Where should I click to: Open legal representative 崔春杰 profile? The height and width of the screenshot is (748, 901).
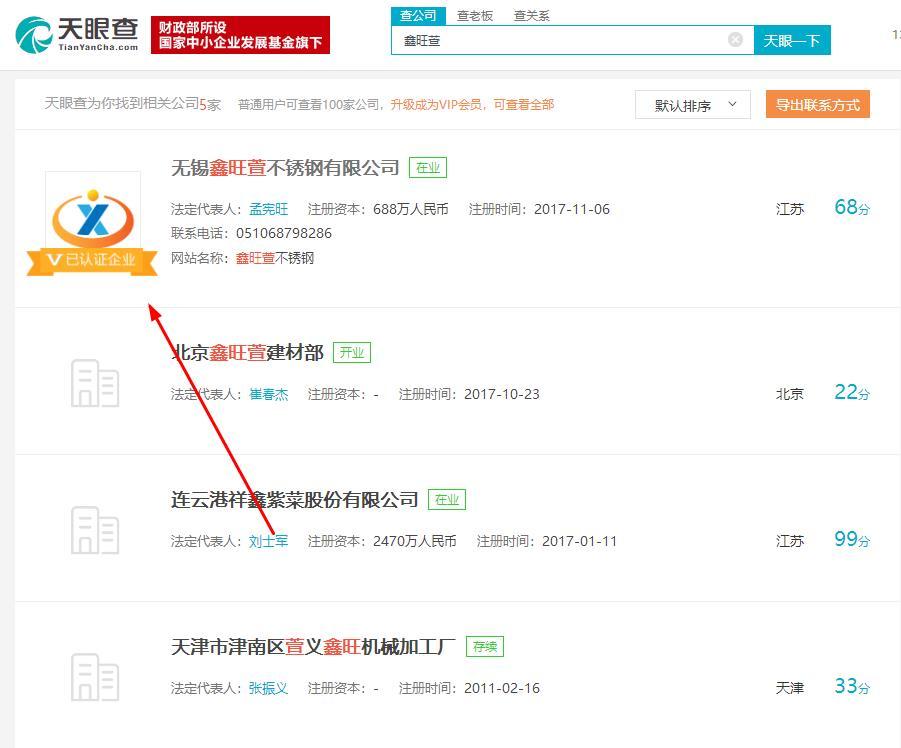point(268,394)
